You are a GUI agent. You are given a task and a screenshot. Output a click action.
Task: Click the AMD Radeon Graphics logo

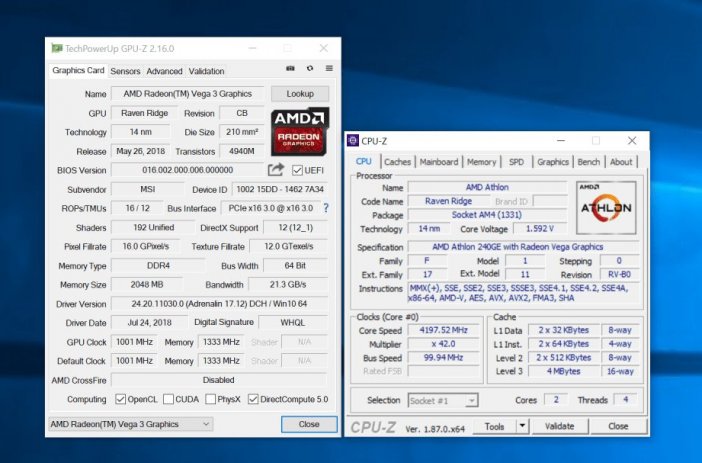pos(300,131)
